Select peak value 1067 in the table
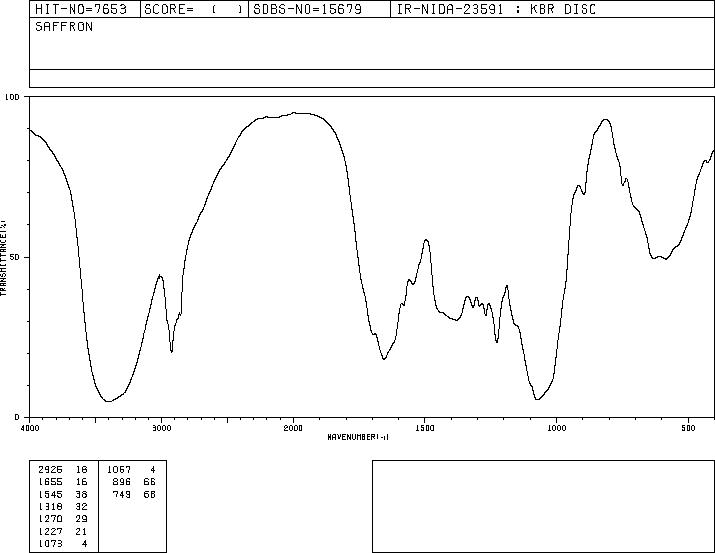The width and height of the screenshot is (715, 553). point(119,469)
